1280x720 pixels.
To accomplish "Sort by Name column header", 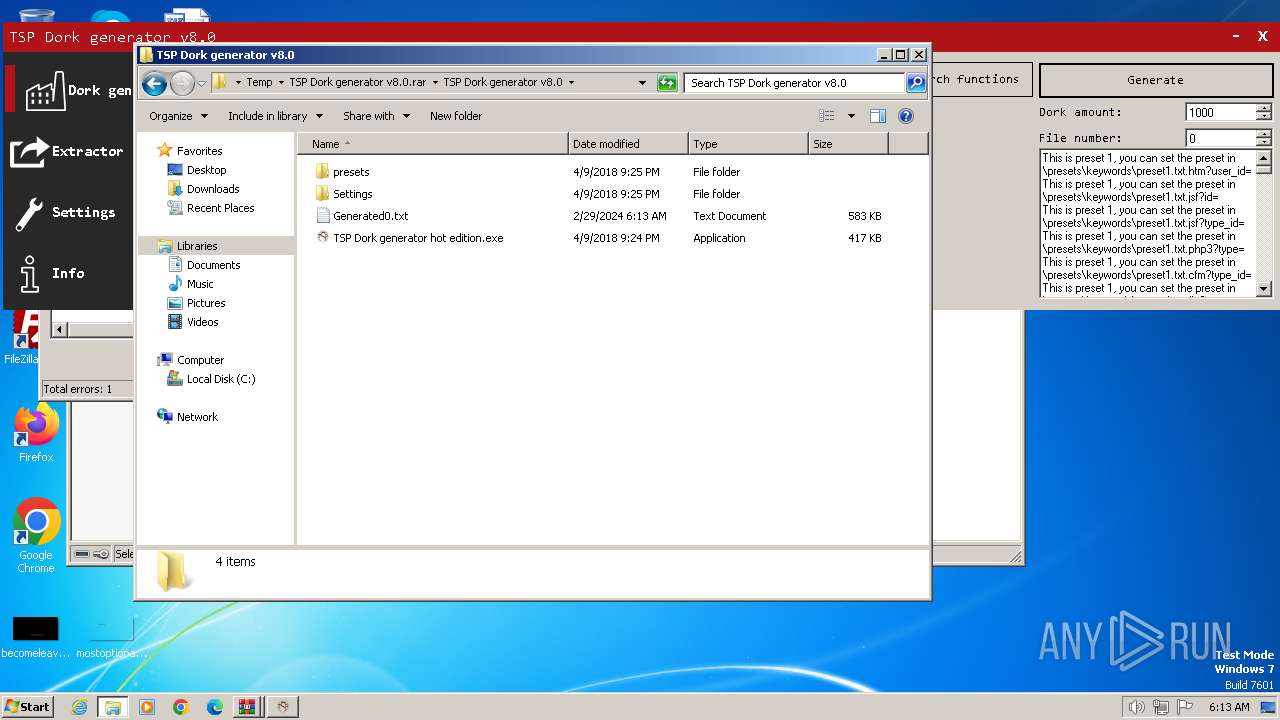I will pyautogui.click(x=432, y=144).
